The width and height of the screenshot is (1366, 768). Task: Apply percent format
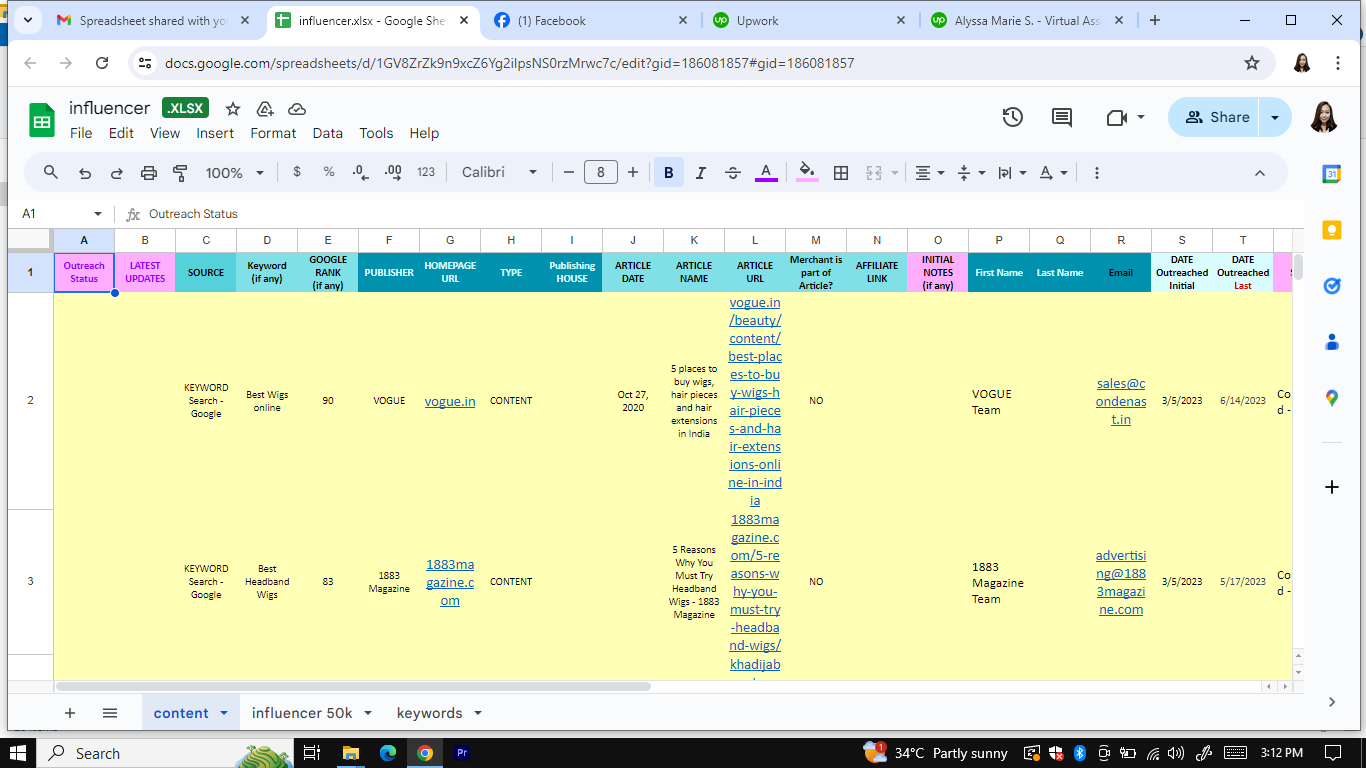(x=329, y=172)
